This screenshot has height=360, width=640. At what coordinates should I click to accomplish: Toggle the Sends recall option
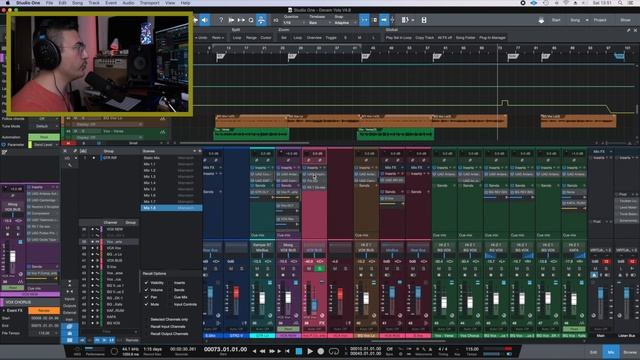coord(179,290)
